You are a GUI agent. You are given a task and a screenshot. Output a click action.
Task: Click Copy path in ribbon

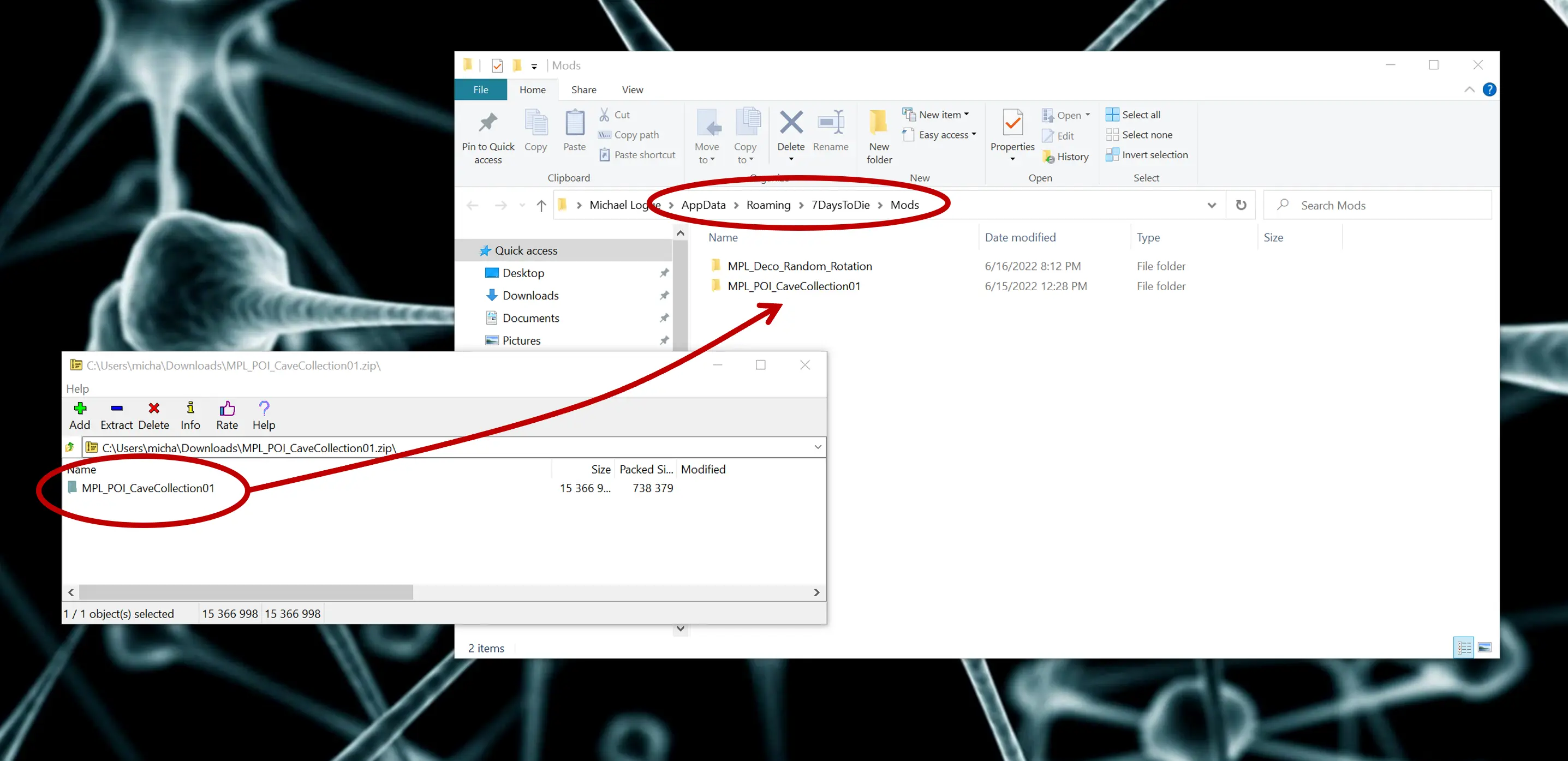tap(628, 134)
